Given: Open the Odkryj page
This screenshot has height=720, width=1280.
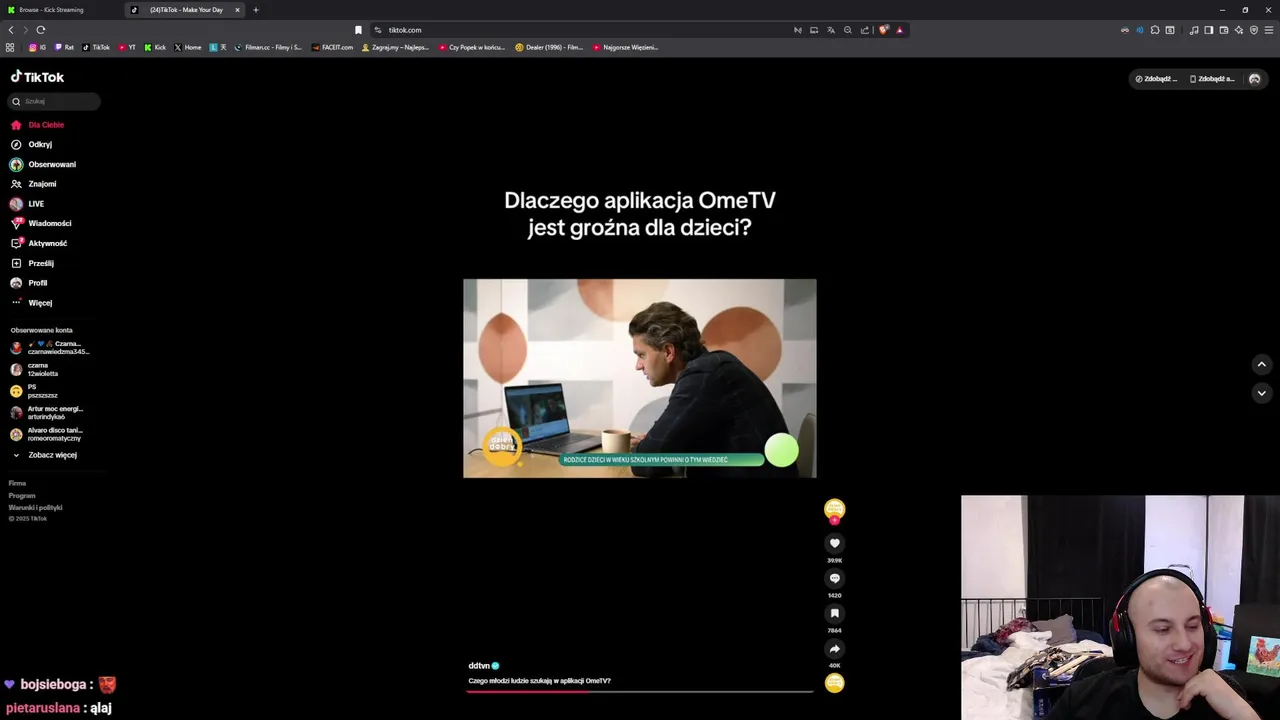Looking at the screenshot, I should click(31, 144).
